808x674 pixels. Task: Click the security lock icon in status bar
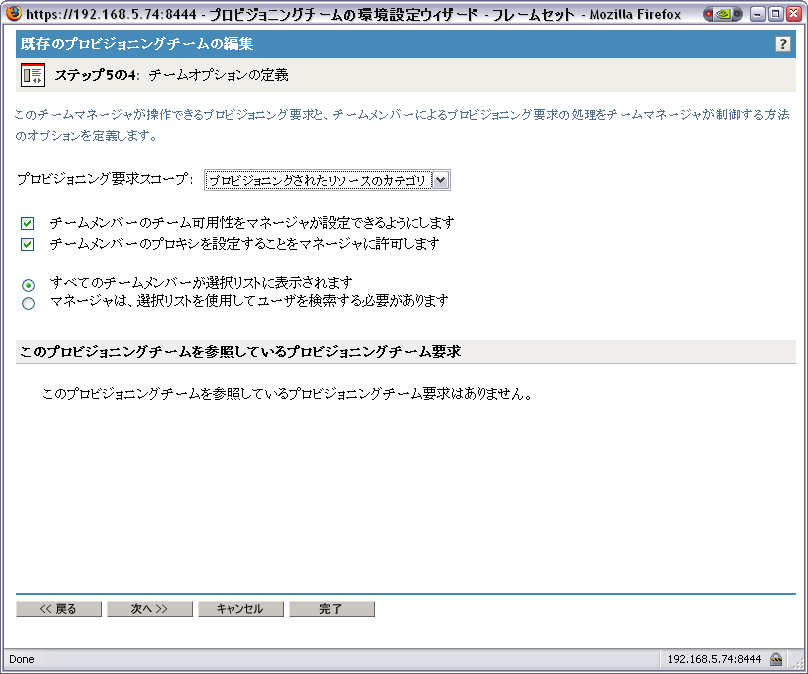tap(776, 659)
